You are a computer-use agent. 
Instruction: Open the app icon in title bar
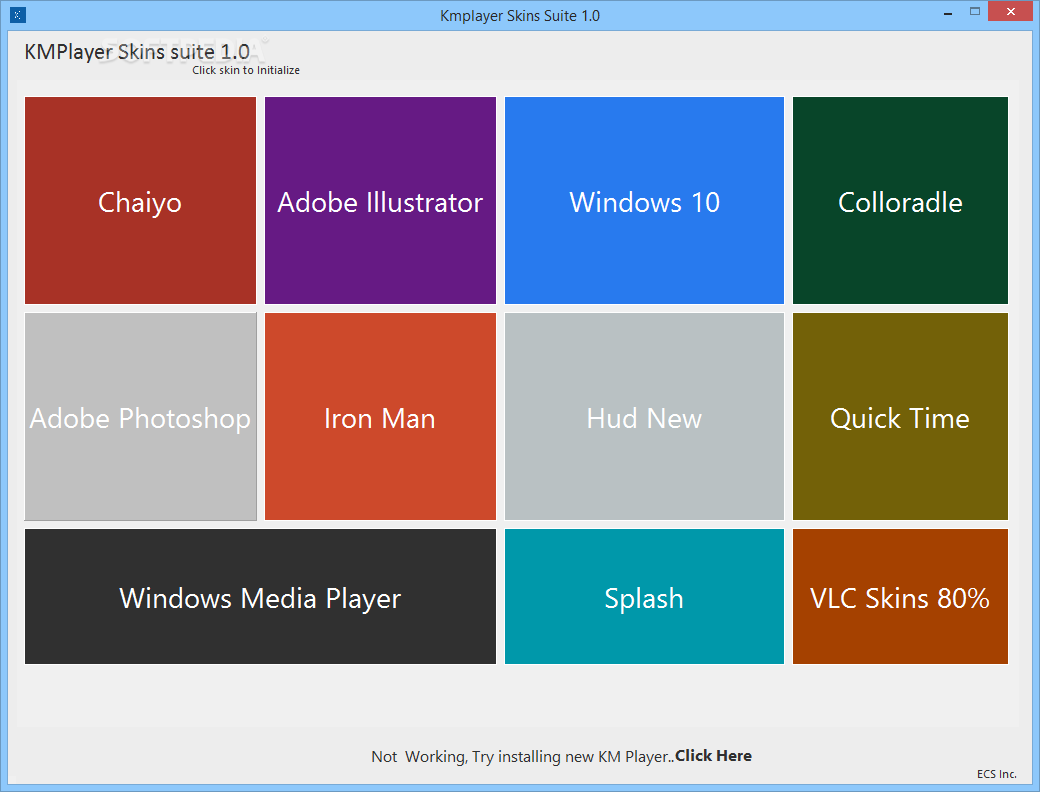tap(18, 15)
